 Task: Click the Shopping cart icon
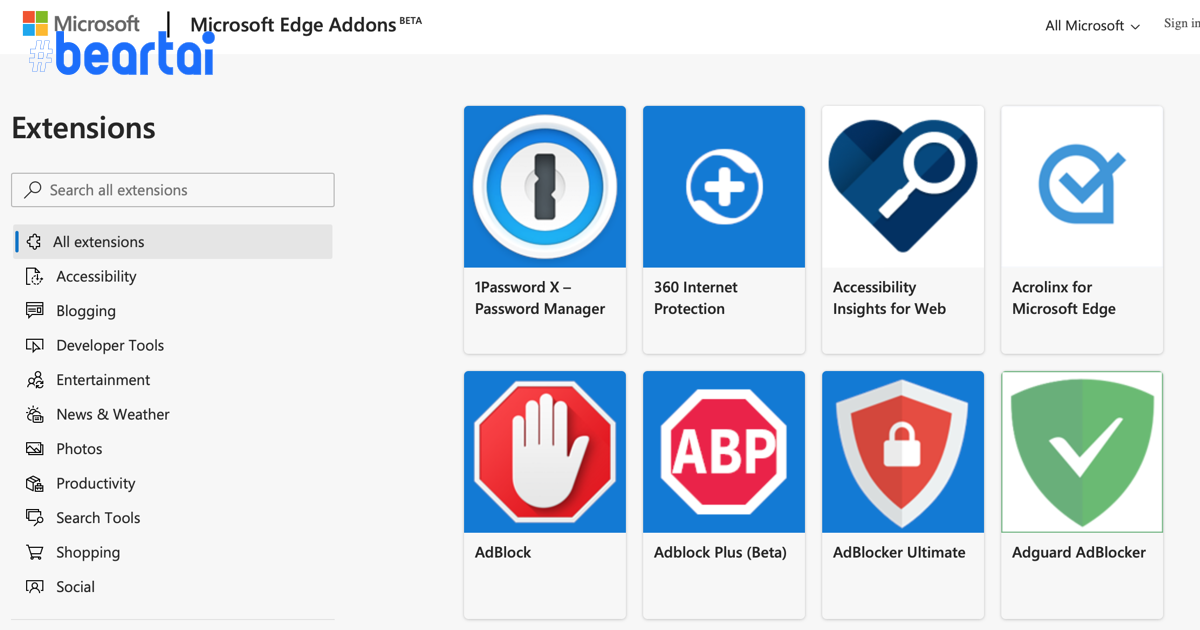pos(35,552)
